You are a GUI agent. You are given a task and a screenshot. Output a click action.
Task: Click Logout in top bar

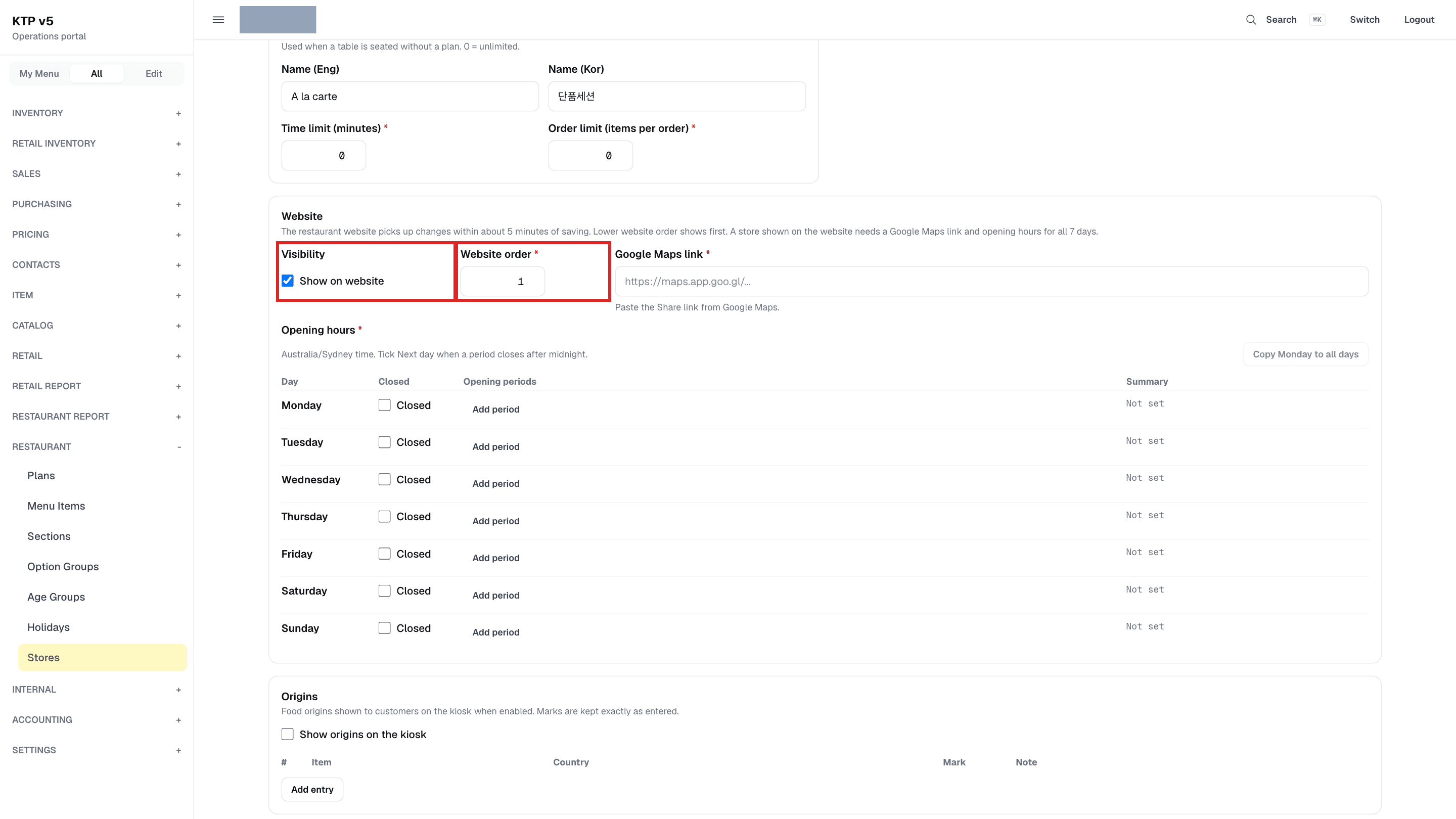(1419, 20)
